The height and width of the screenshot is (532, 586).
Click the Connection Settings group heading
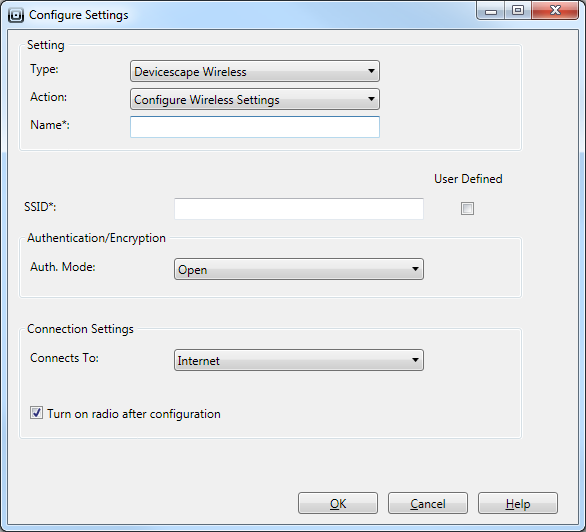[x=80, y=329]
